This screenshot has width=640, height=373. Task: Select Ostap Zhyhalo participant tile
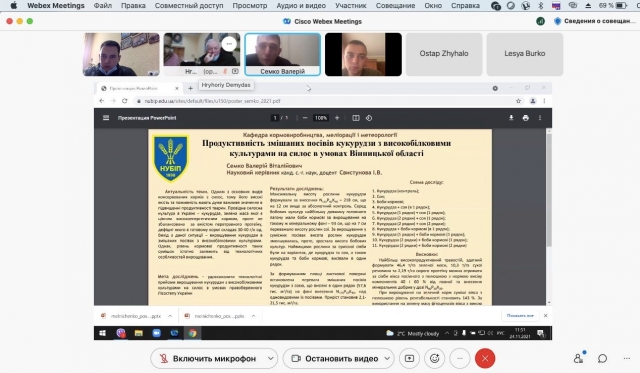point(444,54)
